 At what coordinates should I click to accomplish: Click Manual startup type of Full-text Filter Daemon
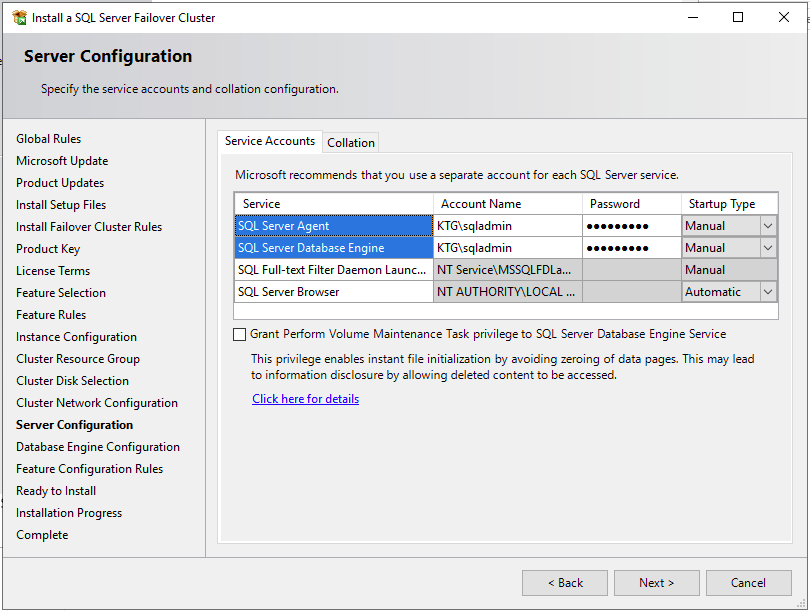pyautogui.click(x=729, y=270)
